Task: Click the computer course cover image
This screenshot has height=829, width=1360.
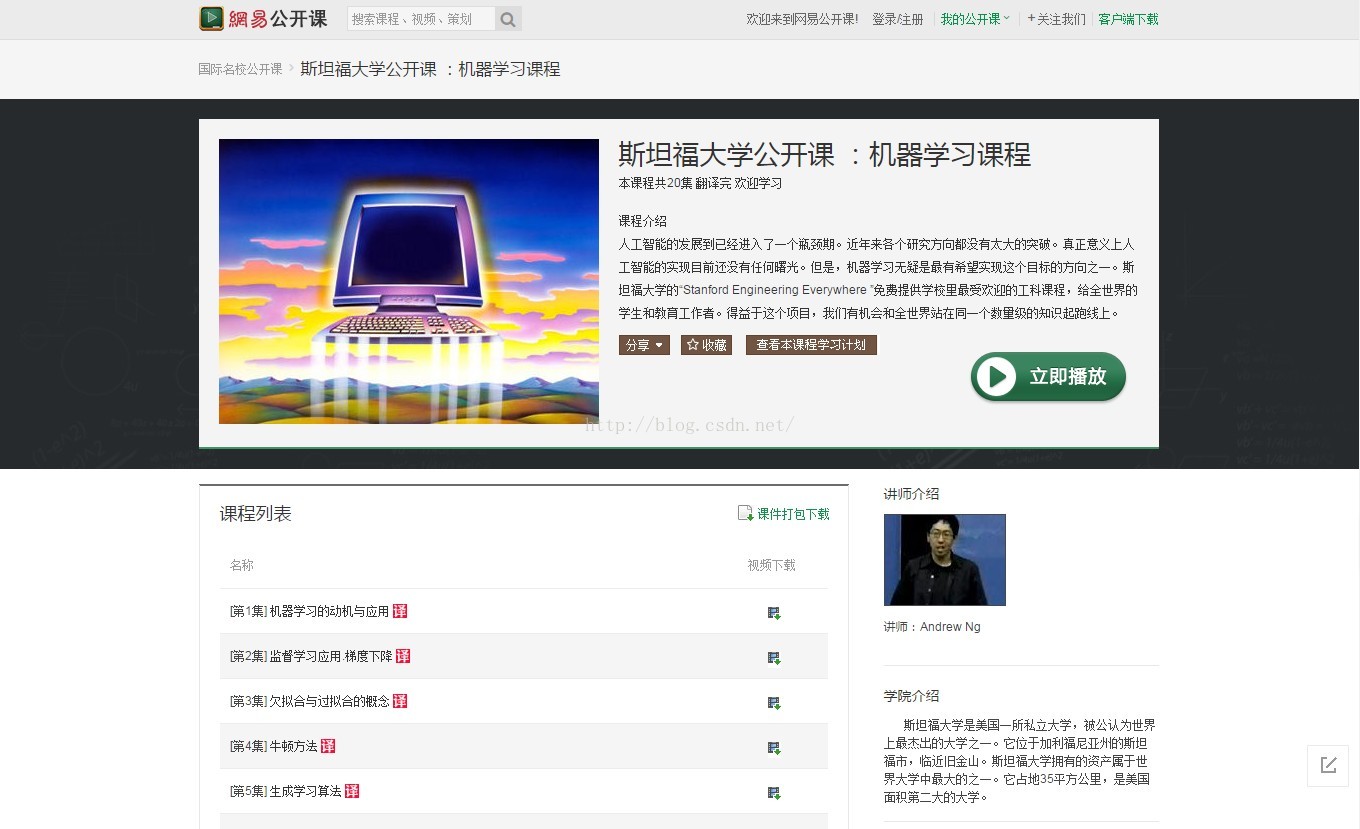Action: point(409,281)
